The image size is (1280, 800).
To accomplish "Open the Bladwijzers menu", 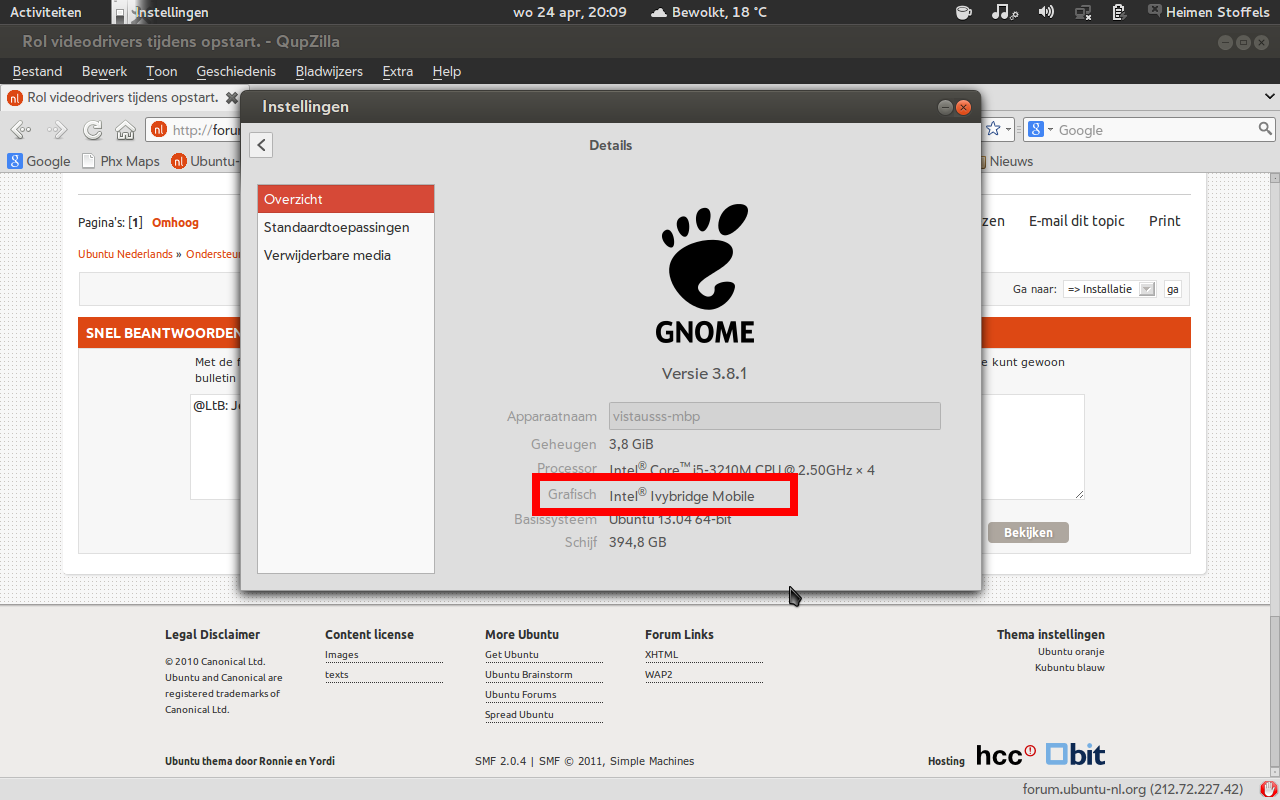I will (x=329, y=71).
